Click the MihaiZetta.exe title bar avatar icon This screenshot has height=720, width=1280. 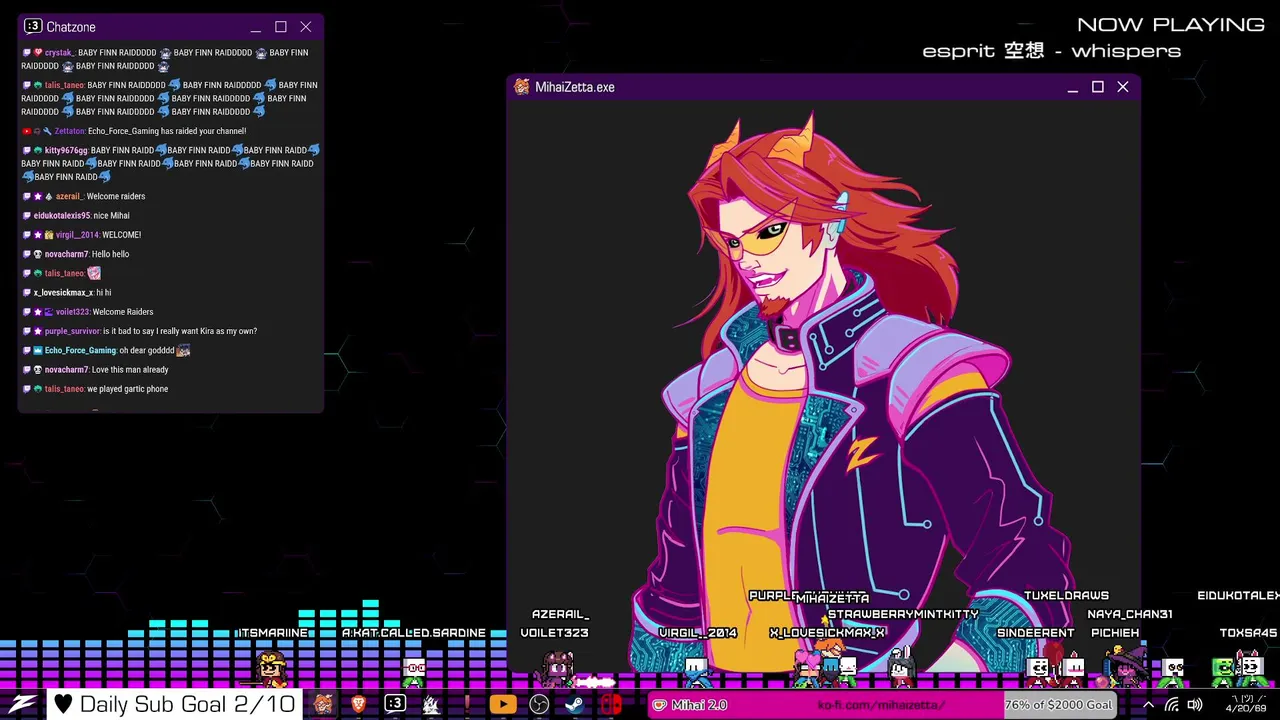(x=521, y=87)
